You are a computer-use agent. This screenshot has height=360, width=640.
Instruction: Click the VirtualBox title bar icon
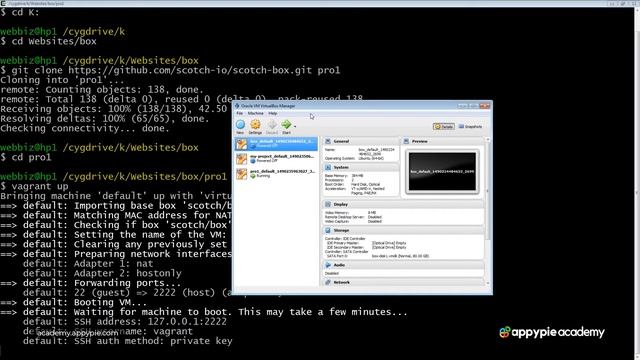(x=237, y=106)
